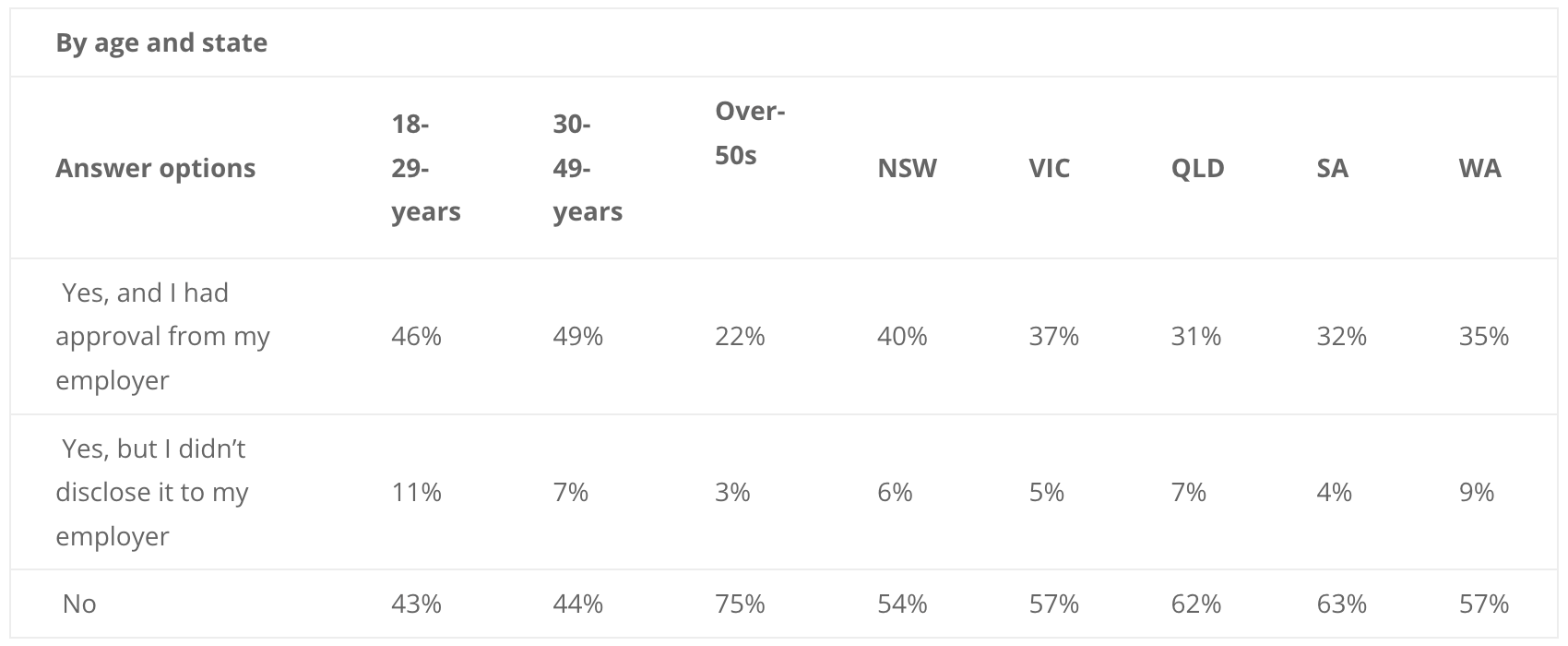Viewport: 1568px width, 646px height.
Task: Click the 22% cell under Over-50s
Action: coord(740,336)
